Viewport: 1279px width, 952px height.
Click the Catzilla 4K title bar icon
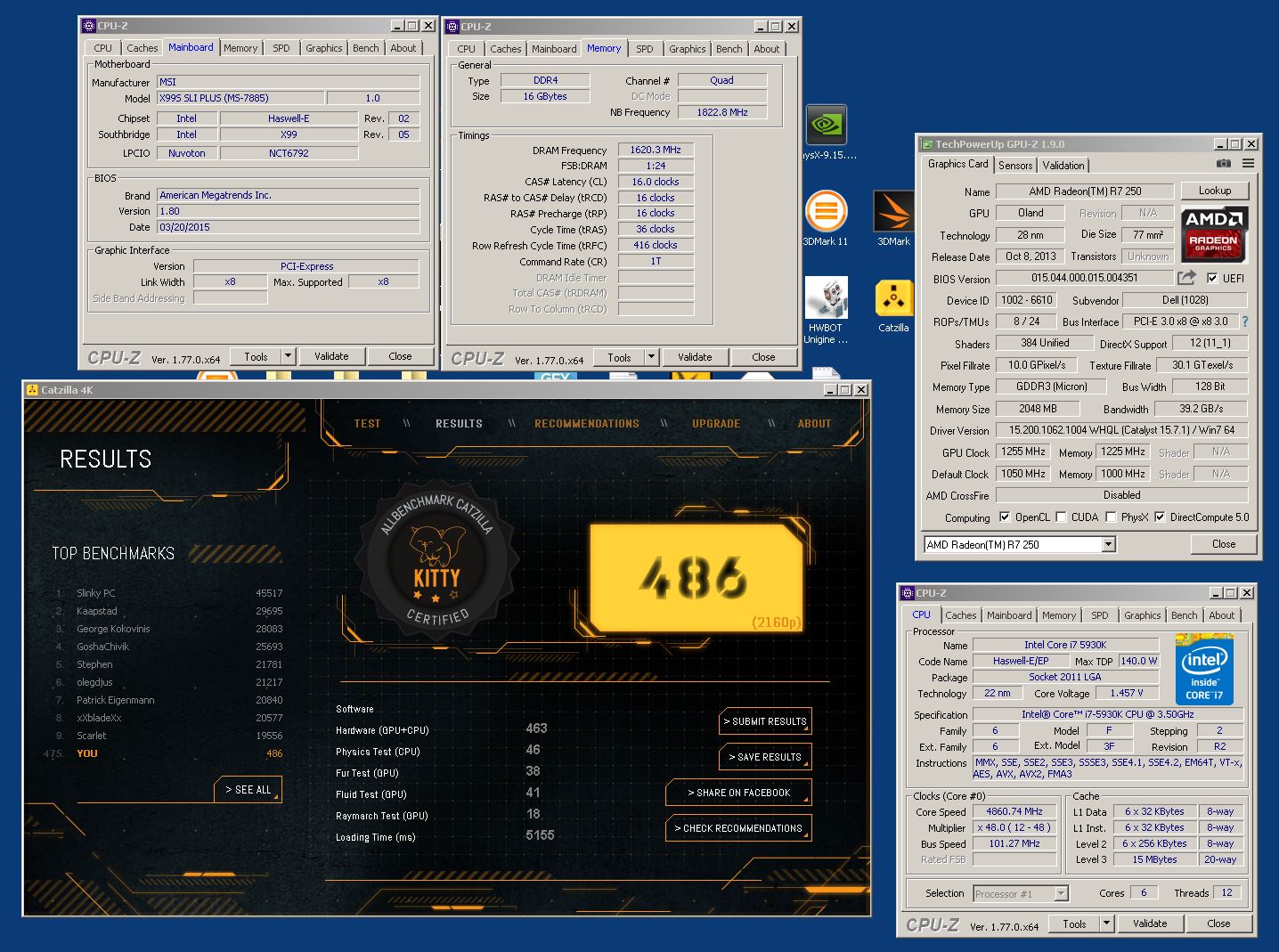point(32,390)
